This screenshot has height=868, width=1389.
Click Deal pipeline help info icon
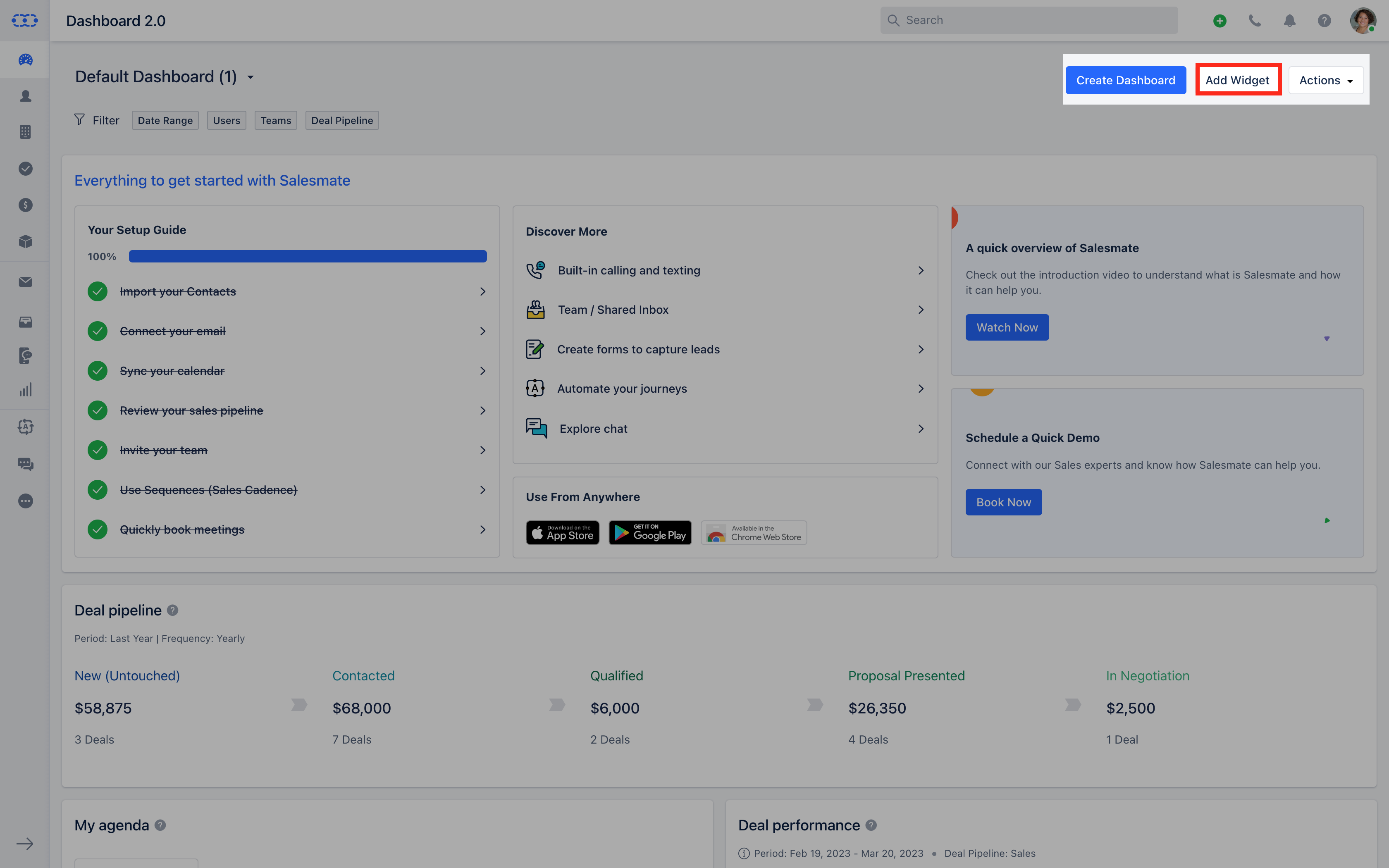point(172,610)
